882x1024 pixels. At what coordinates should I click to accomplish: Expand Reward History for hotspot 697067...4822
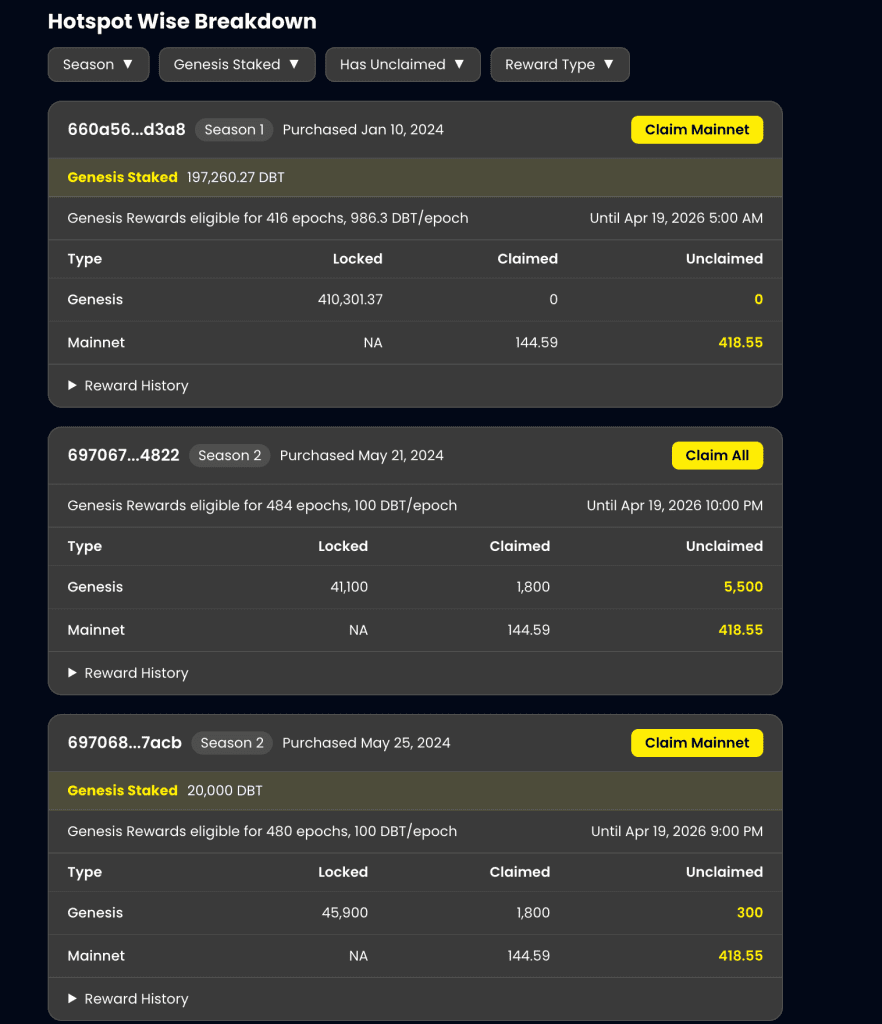tap(128, 673)
